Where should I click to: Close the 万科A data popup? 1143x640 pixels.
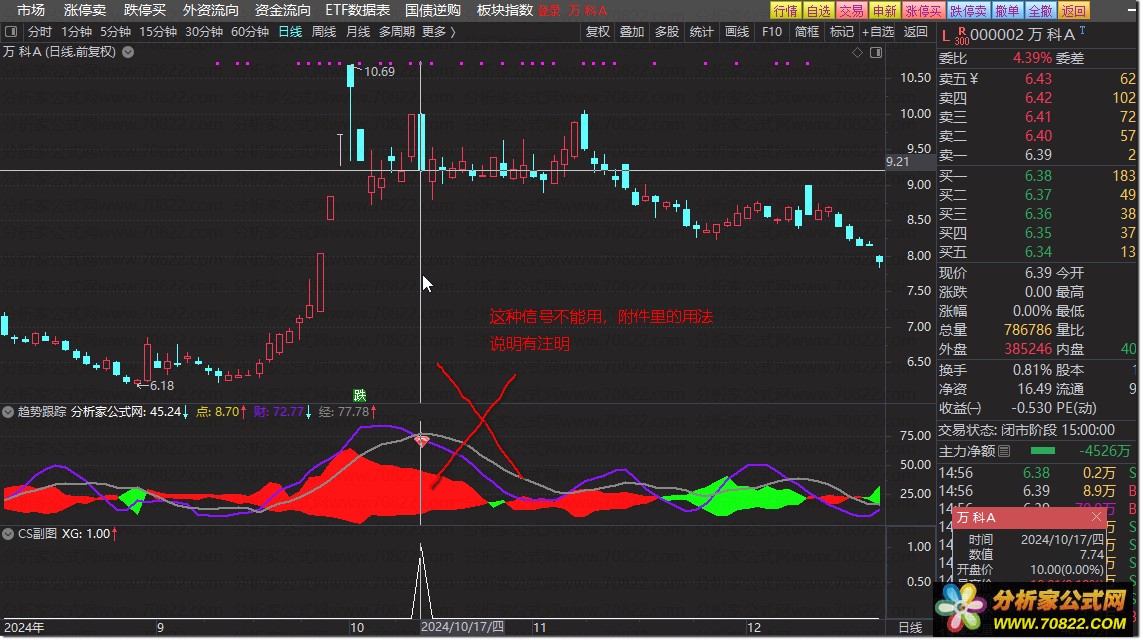pyautogui.click(x=1096, y=517)
